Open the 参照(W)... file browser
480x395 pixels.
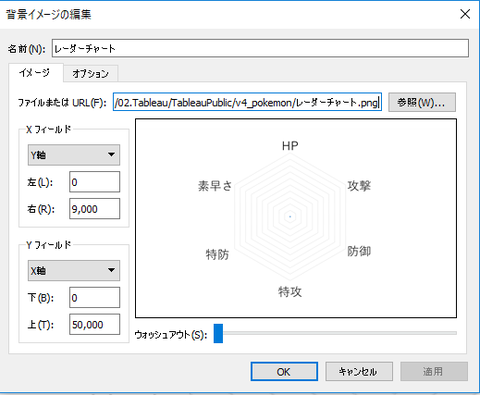tap(422, 102)
